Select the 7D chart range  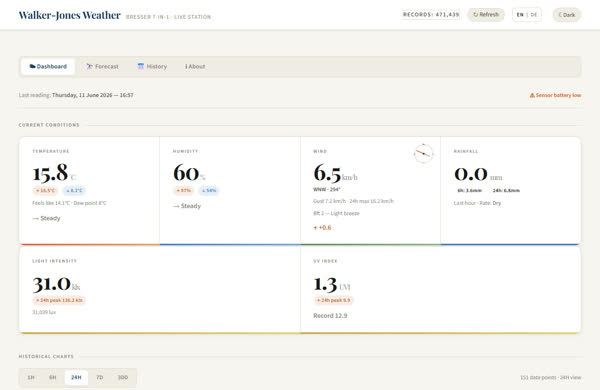pos(99,377)
